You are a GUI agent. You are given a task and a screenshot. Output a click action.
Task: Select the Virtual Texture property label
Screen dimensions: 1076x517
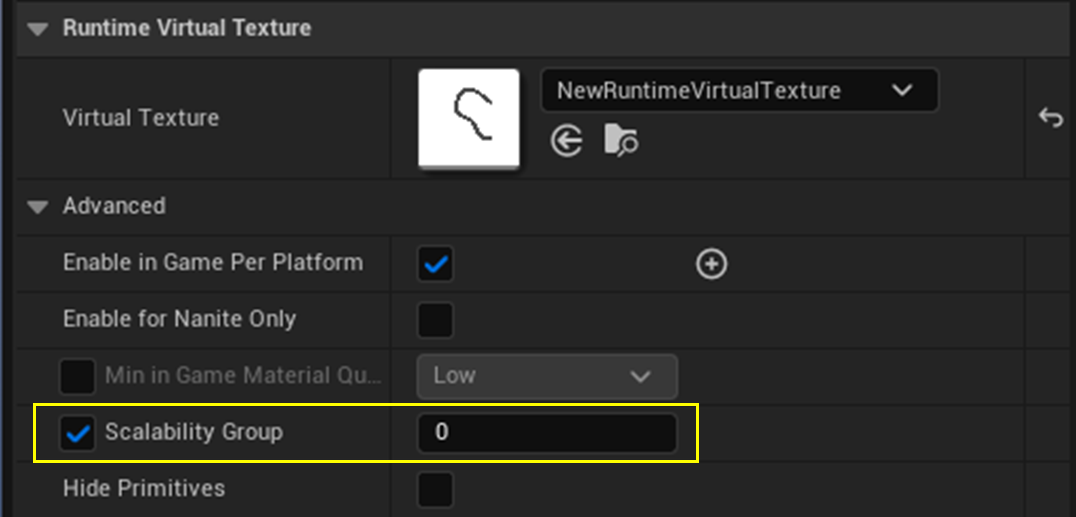pyautogui.click(x=140, y=118)
